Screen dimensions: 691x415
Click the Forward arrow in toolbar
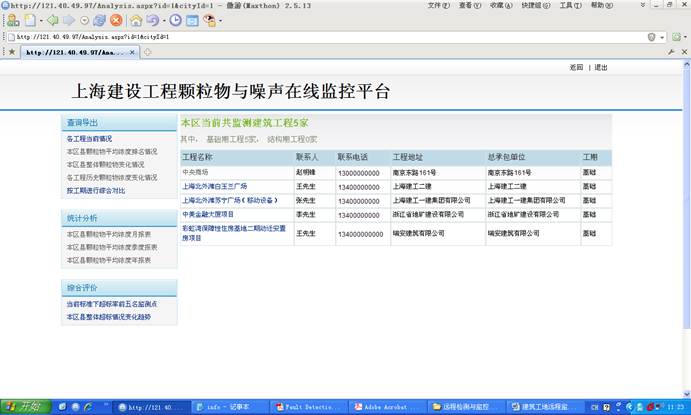(68, 20)
